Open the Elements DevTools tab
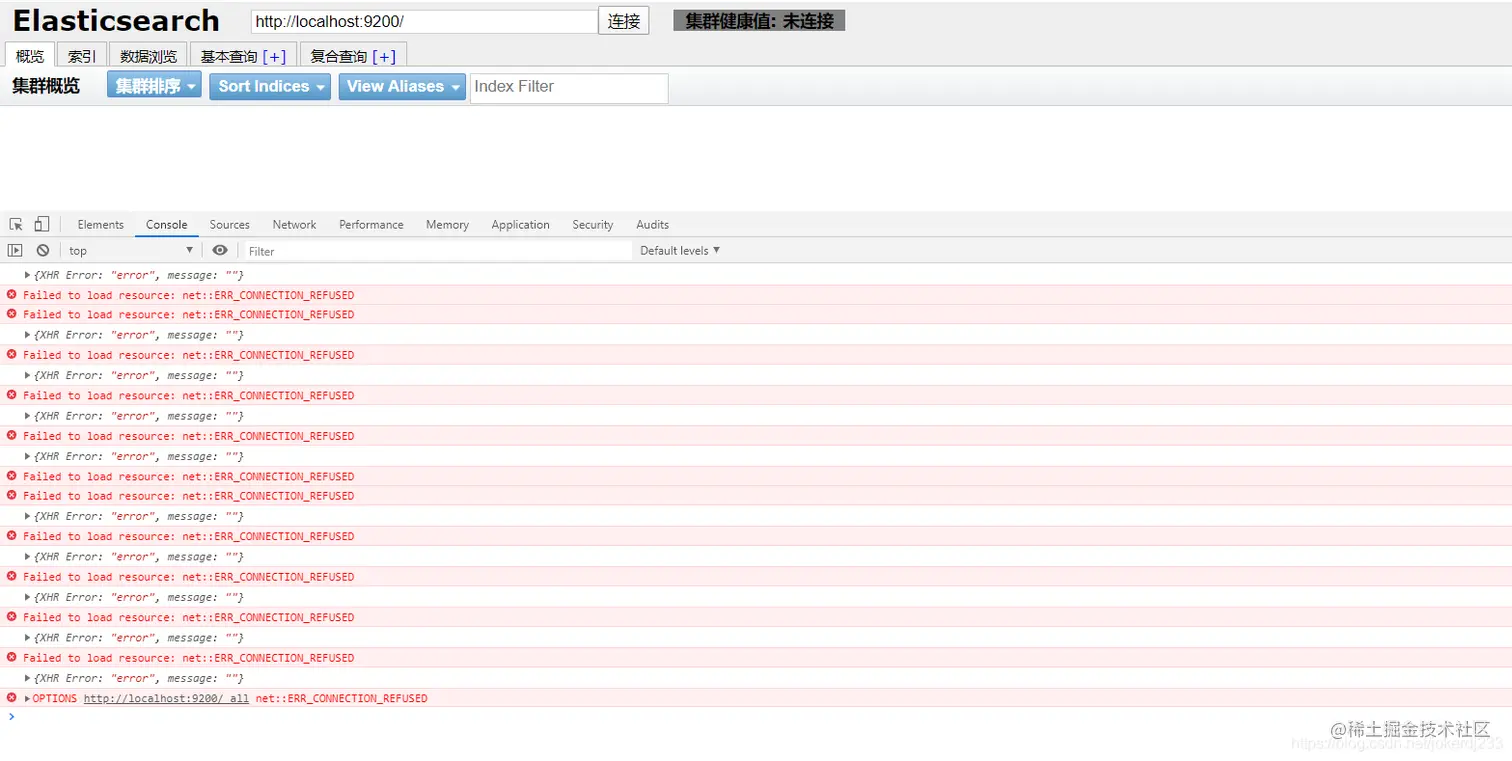 coord(101,224)
